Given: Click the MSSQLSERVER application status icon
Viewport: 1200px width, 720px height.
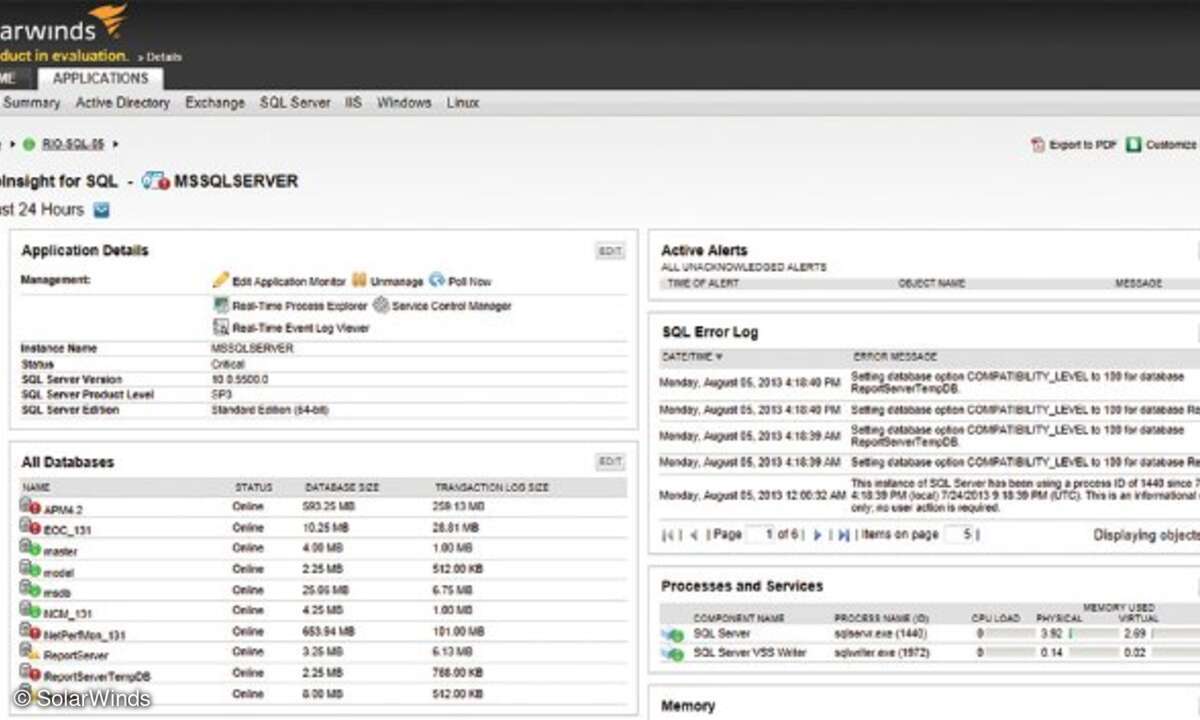Looking at the screenshot, I should point(155,181).
